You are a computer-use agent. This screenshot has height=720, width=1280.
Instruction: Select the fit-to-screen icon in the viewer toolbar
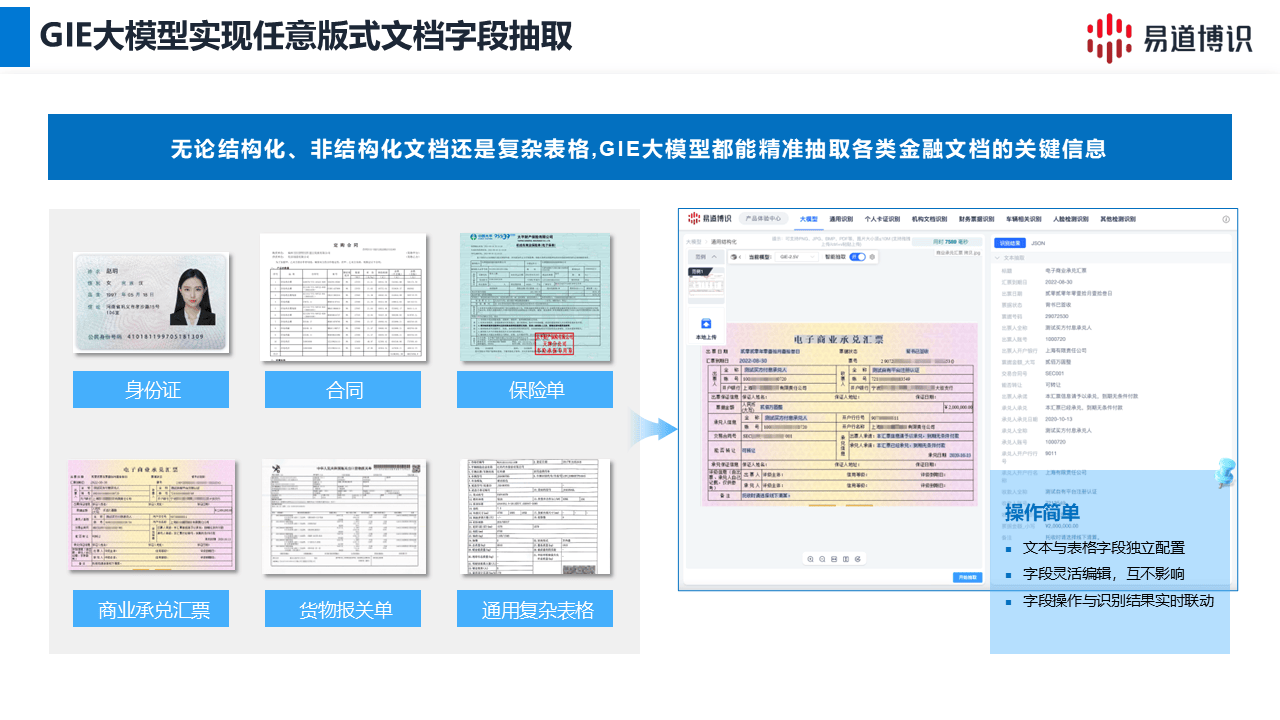pyautogui.click(x=834, y=559)
